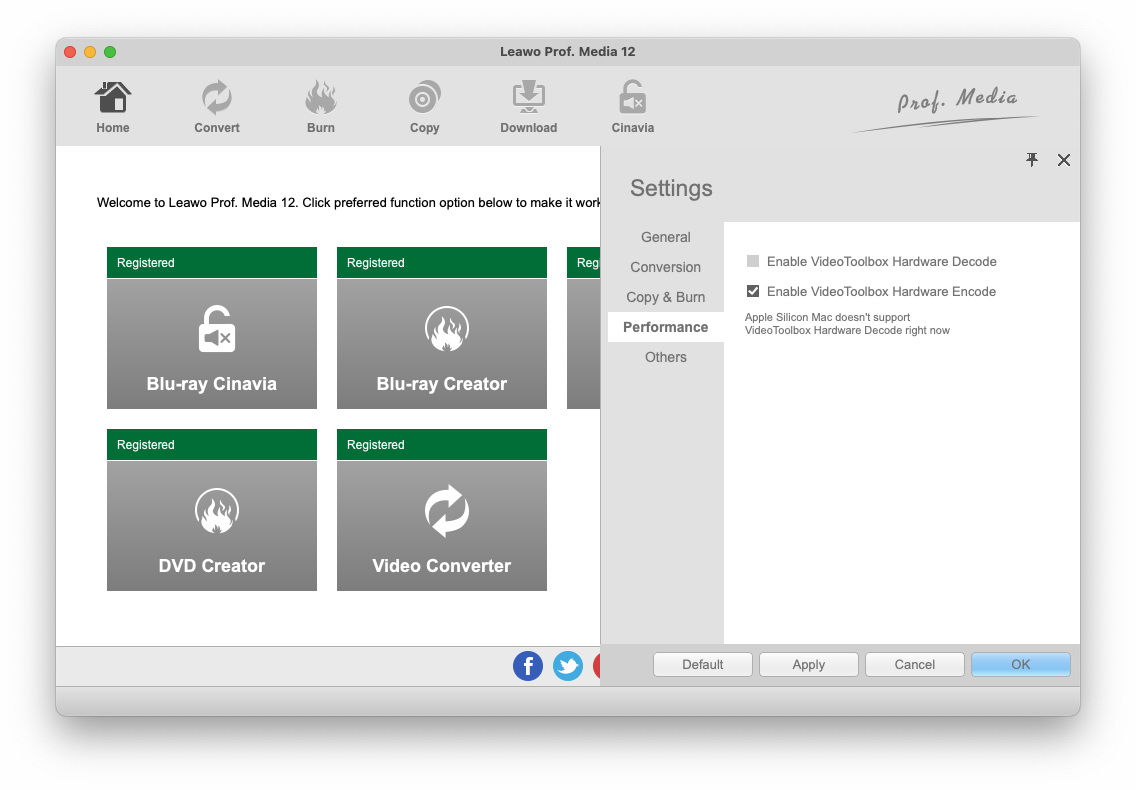Click the green window zoom button
1136x790 pixels.
click(x=110, y=51)
